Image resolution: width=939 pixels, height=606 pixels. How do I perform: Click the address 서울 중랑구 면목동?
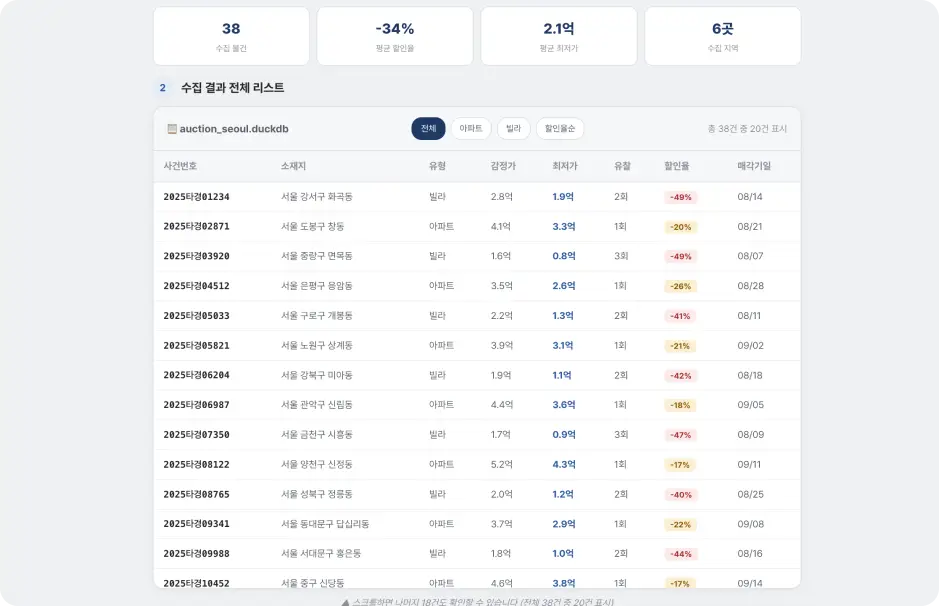click(x=317, y=256)
